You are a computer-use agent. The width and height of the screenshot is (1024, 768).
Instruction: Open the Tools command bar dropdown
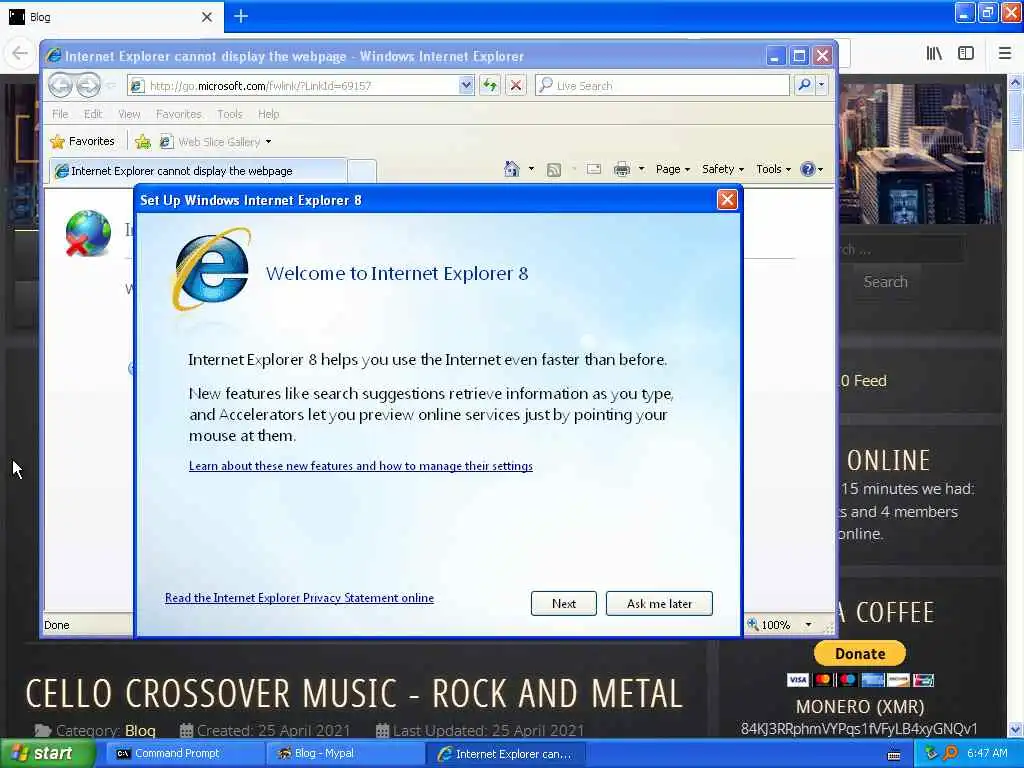(773, 169)
